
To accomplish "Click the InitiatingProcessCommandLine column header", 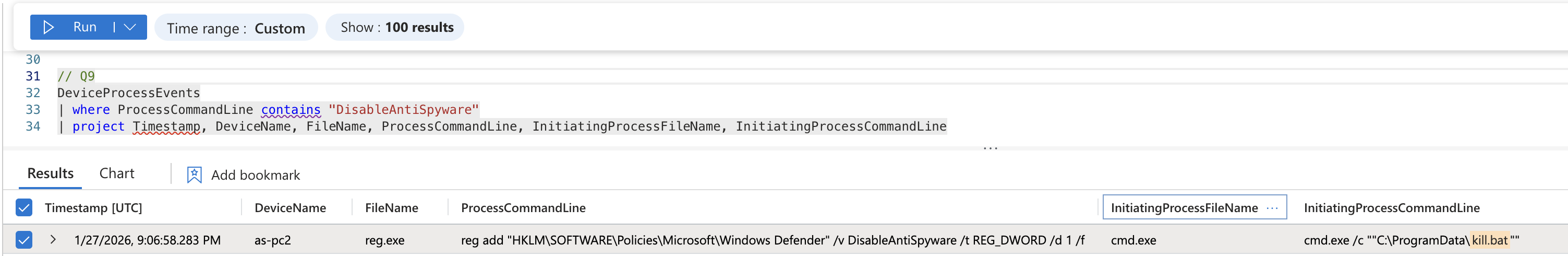I will tap(1392, 208).
